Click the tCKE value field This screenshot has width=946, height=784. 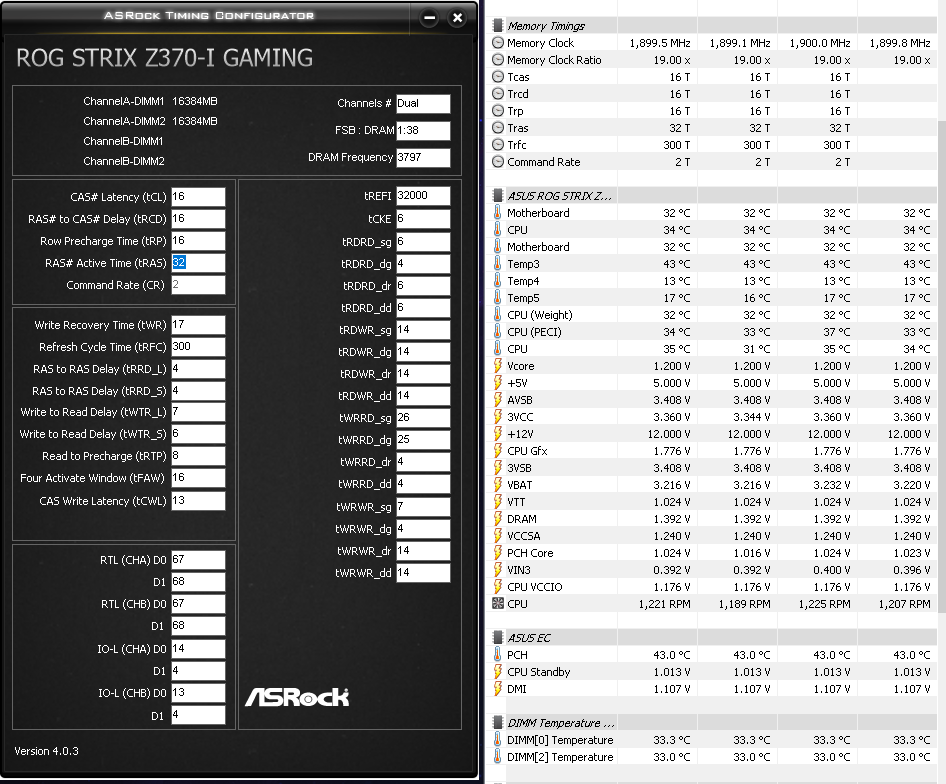click(423, 218)
